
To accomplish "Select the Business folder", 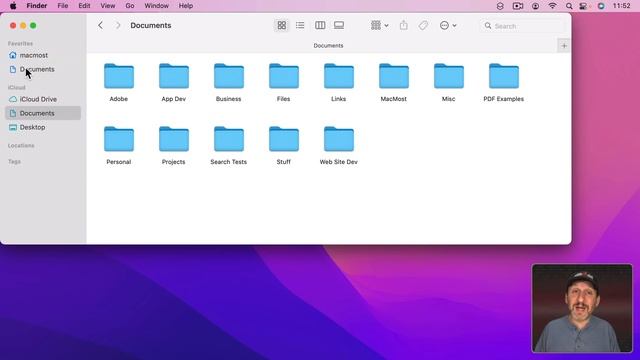I will point(229,82).
